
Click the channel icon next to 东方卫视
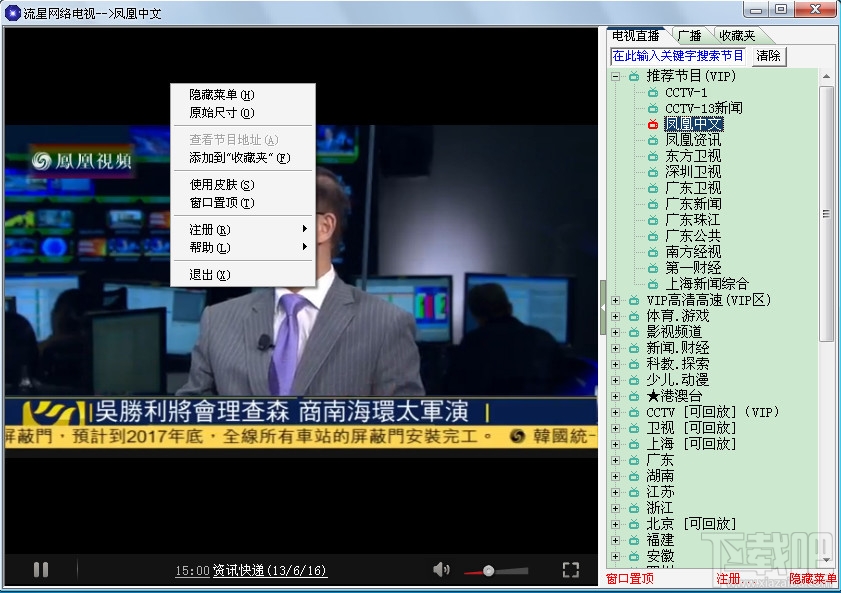(655, 155)
